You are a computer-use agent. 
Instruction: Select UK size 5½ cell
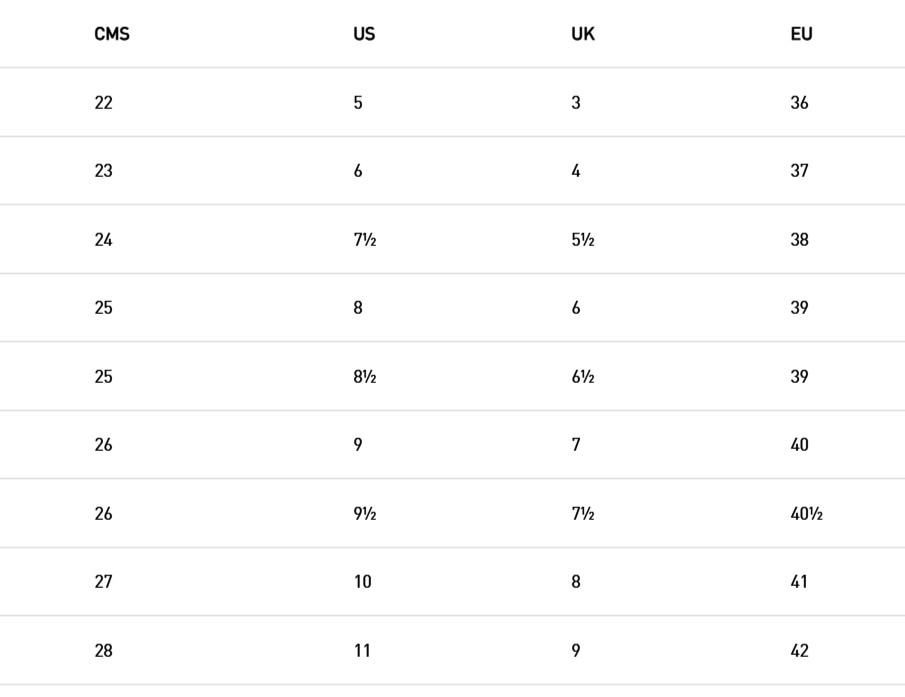click(583, 239)
